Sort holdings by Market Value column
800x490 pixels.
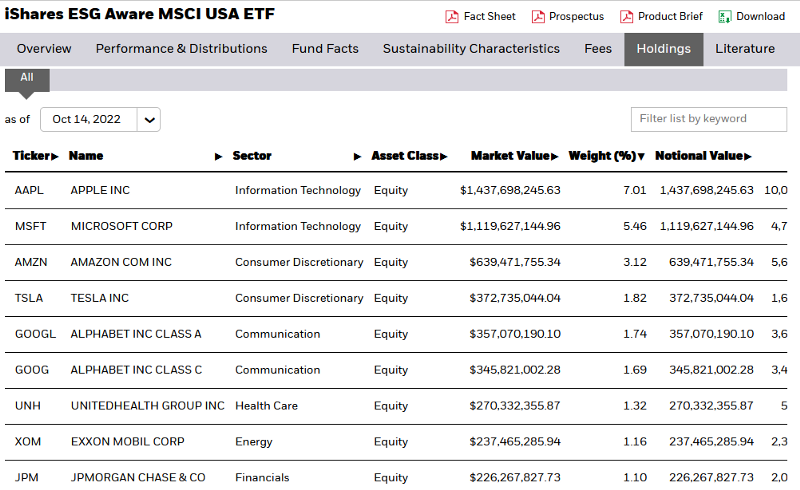(x=514, y=156)
